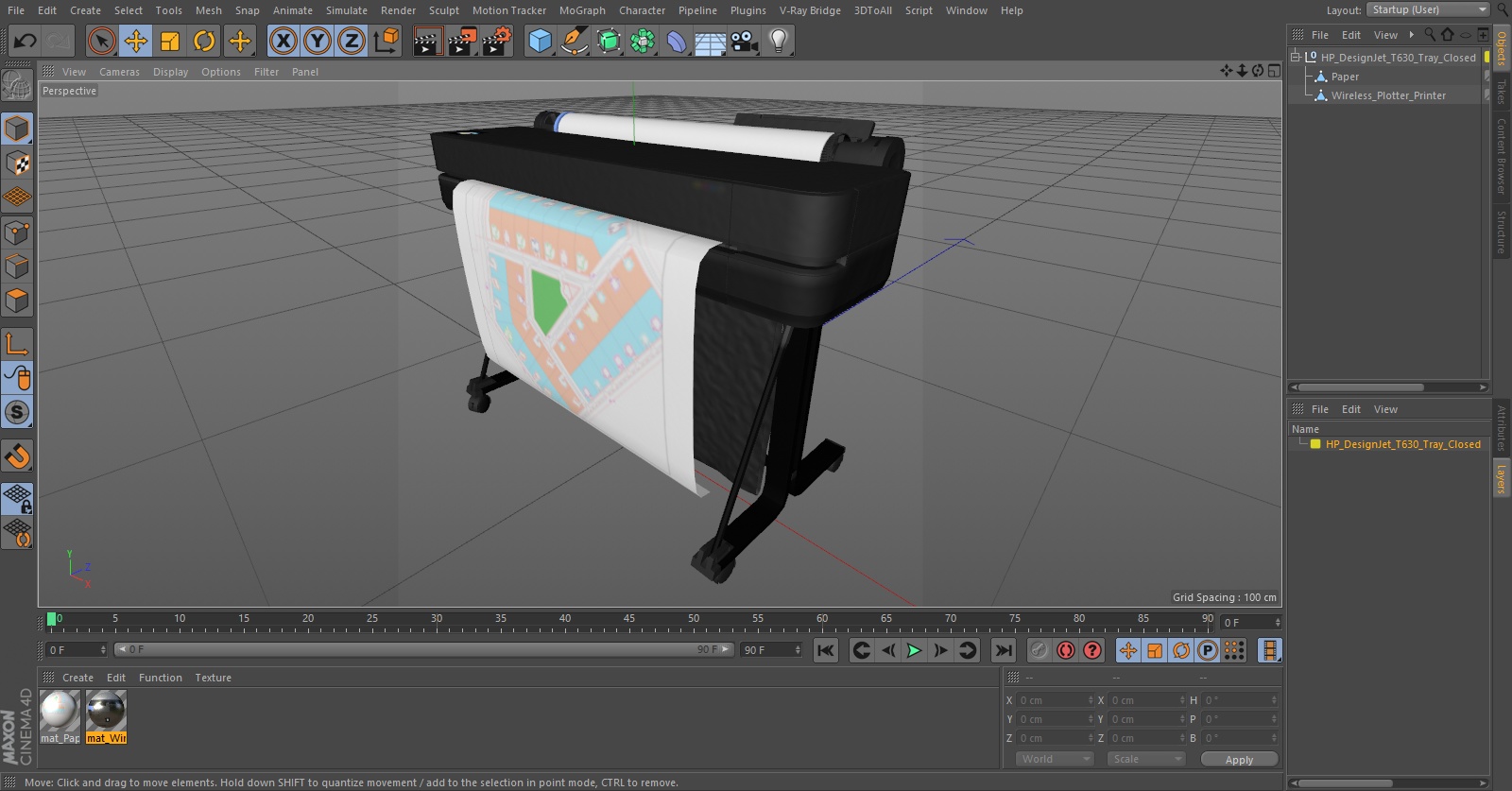Open the MoGraph menu
This screenshot has height=791, width=1512.
coord(582,10)
